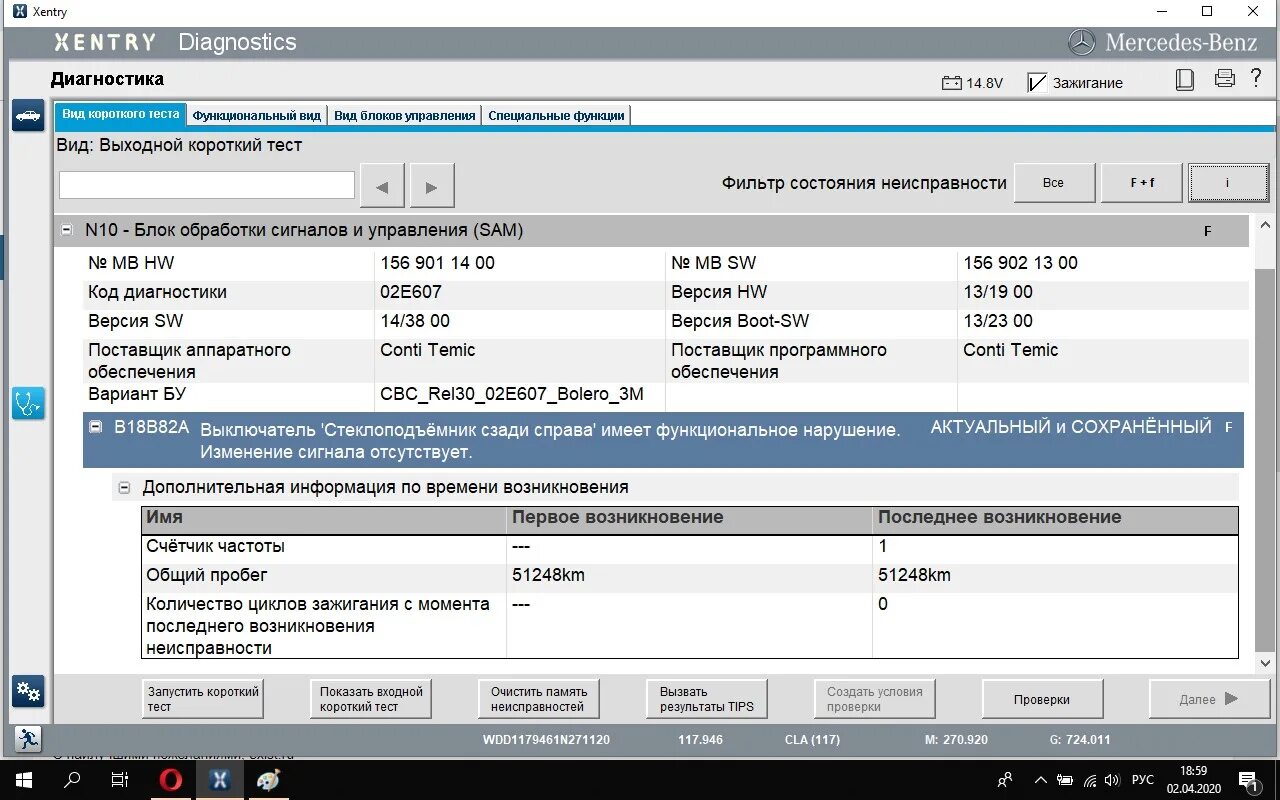The image size is (1280, 800).
Task: Switch to Вид блоков управления tab
Action: 404,115
